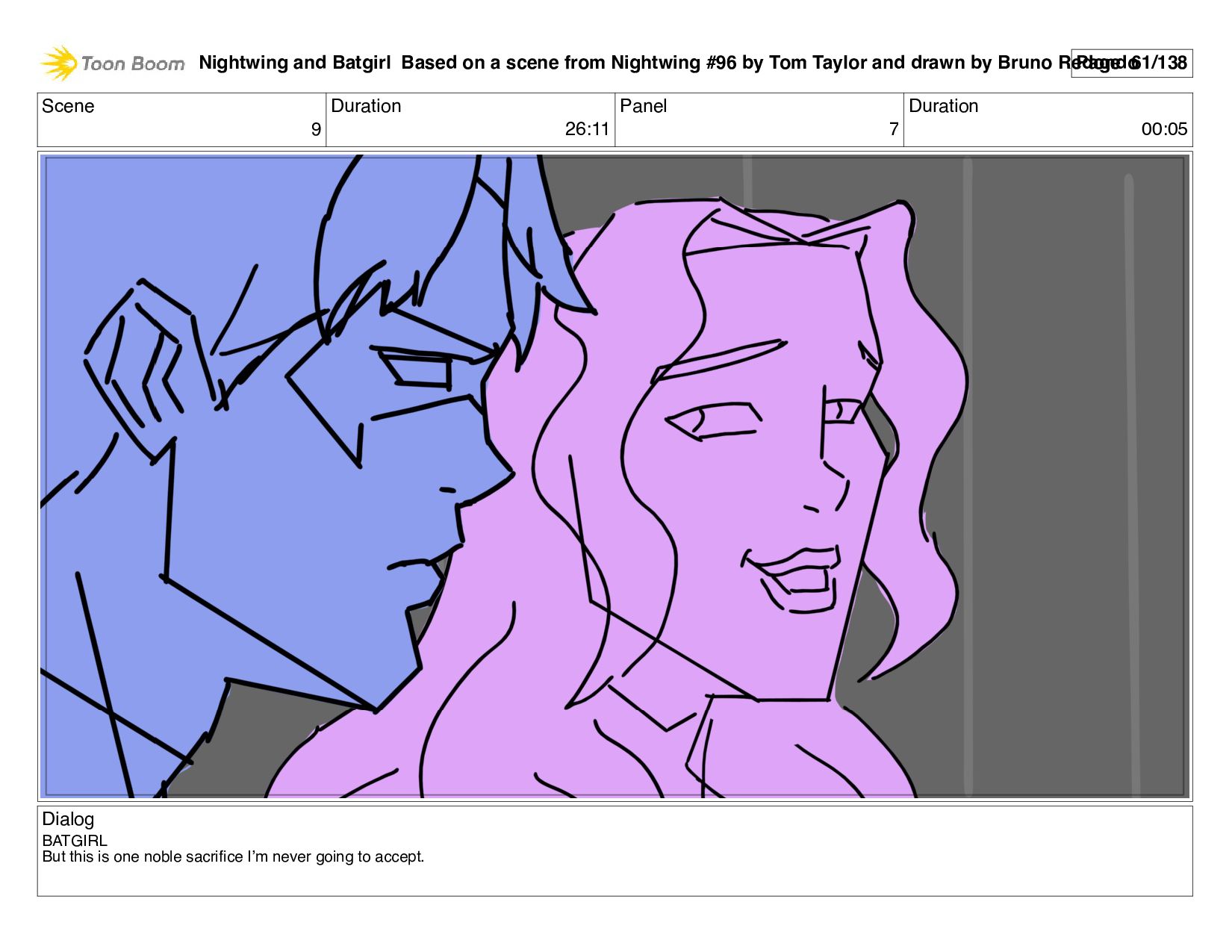Click the 'Panel' header label
The height and width of the screenshot is (952, 1232).
click(643, 106)
